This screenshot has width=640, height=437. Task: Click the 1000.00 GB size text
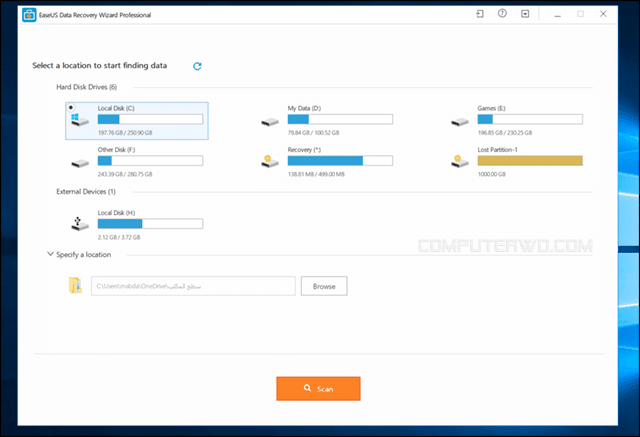click(491, 174)
